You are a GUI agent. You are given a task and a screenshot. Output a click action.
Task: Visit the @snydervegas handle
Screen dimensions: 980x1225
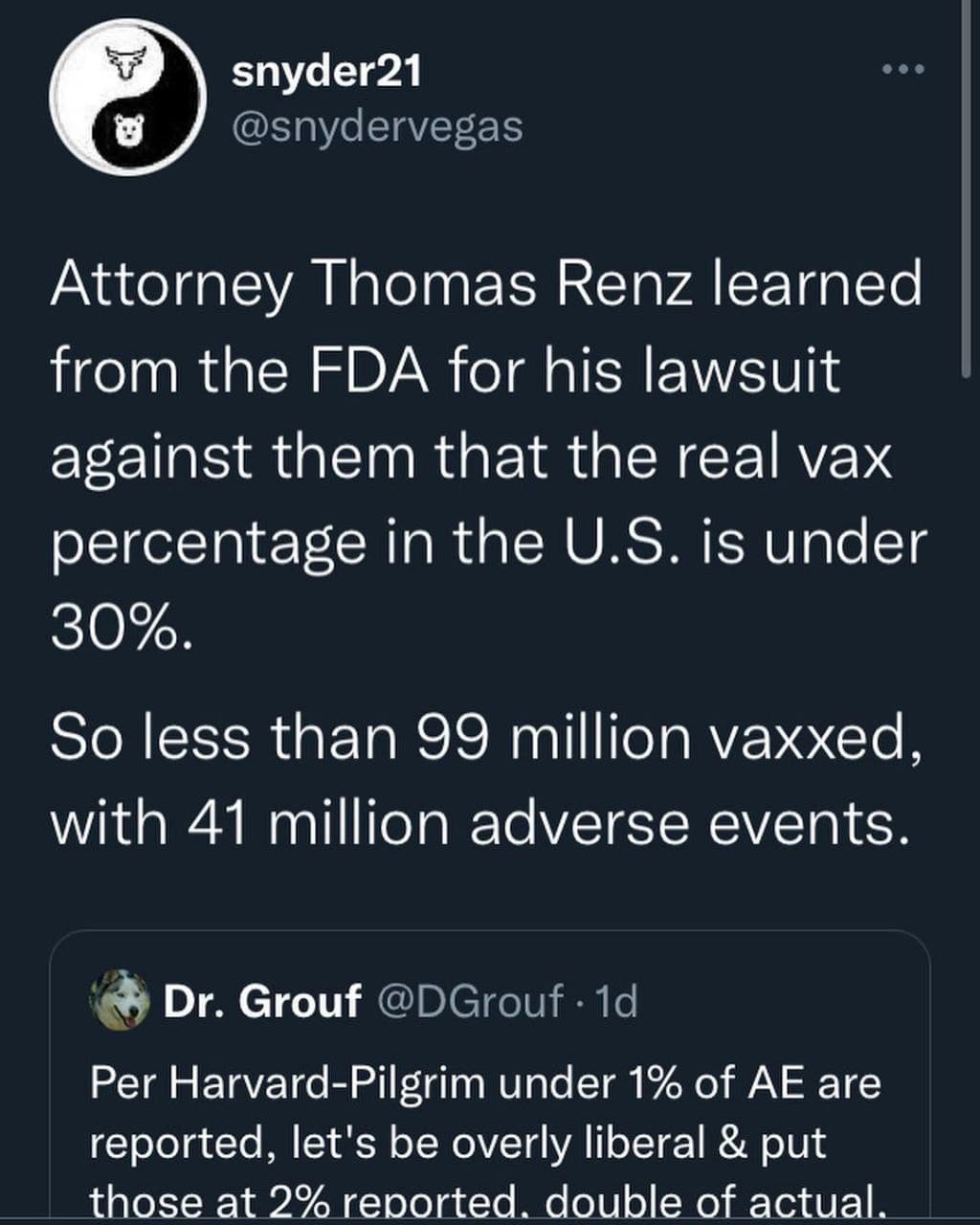[x=377, y=125]
